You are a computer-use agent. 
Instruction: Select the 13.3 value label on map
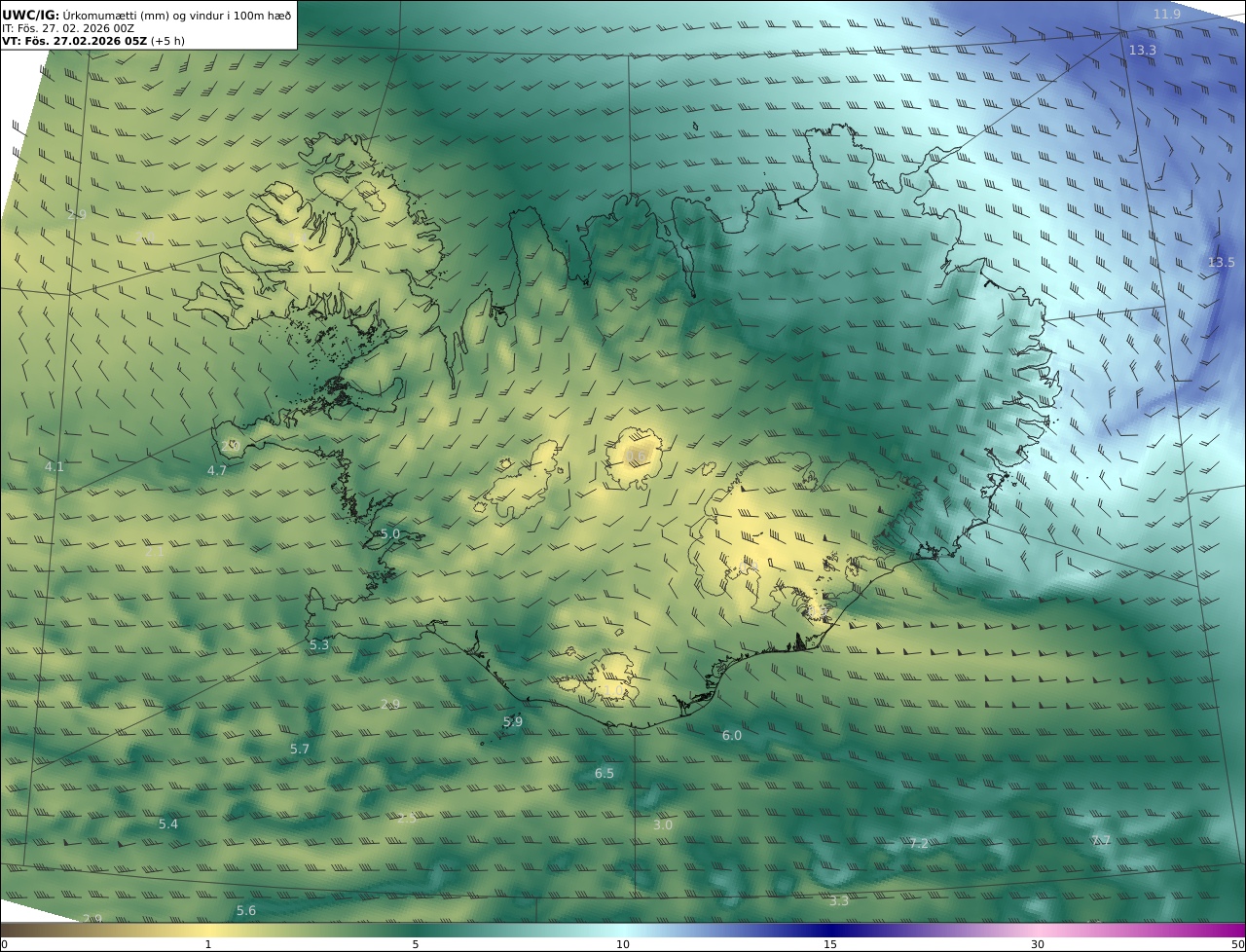1142,50
